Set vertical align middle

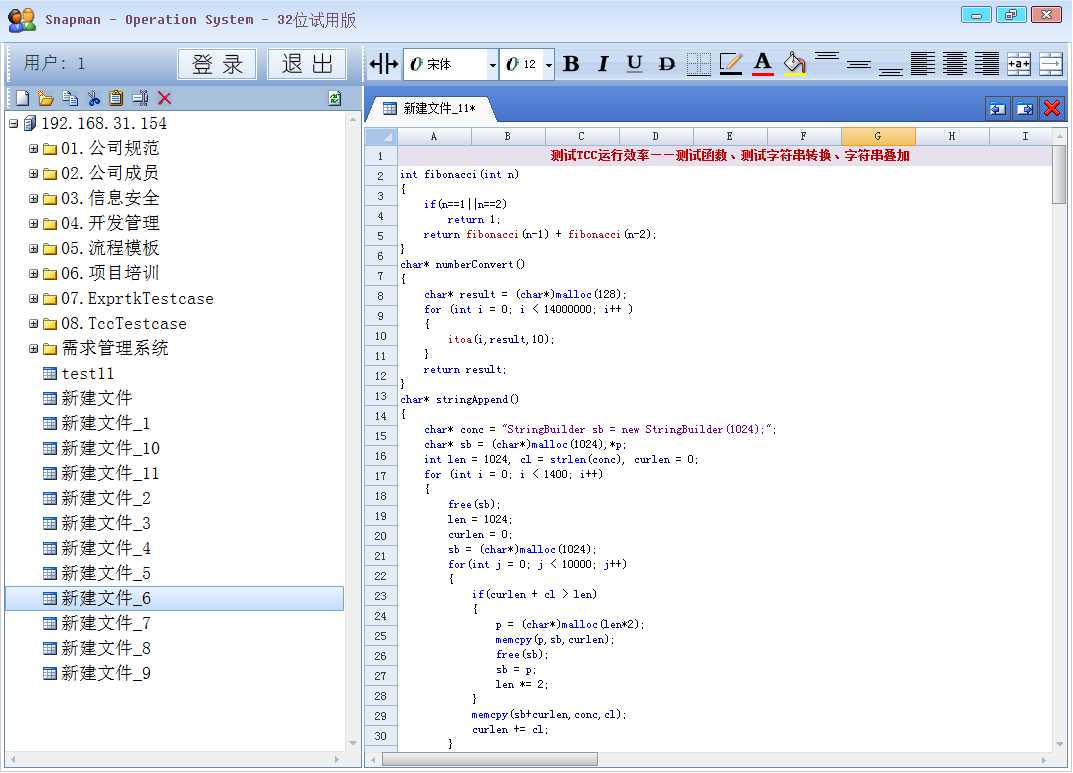tap(858, 64)
